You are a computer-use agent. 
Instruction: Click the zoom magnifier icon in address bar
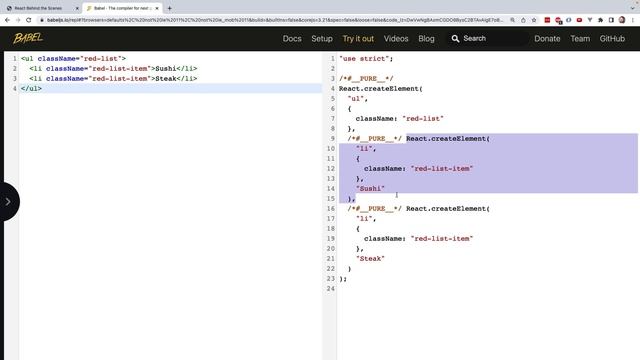[513, 20]
